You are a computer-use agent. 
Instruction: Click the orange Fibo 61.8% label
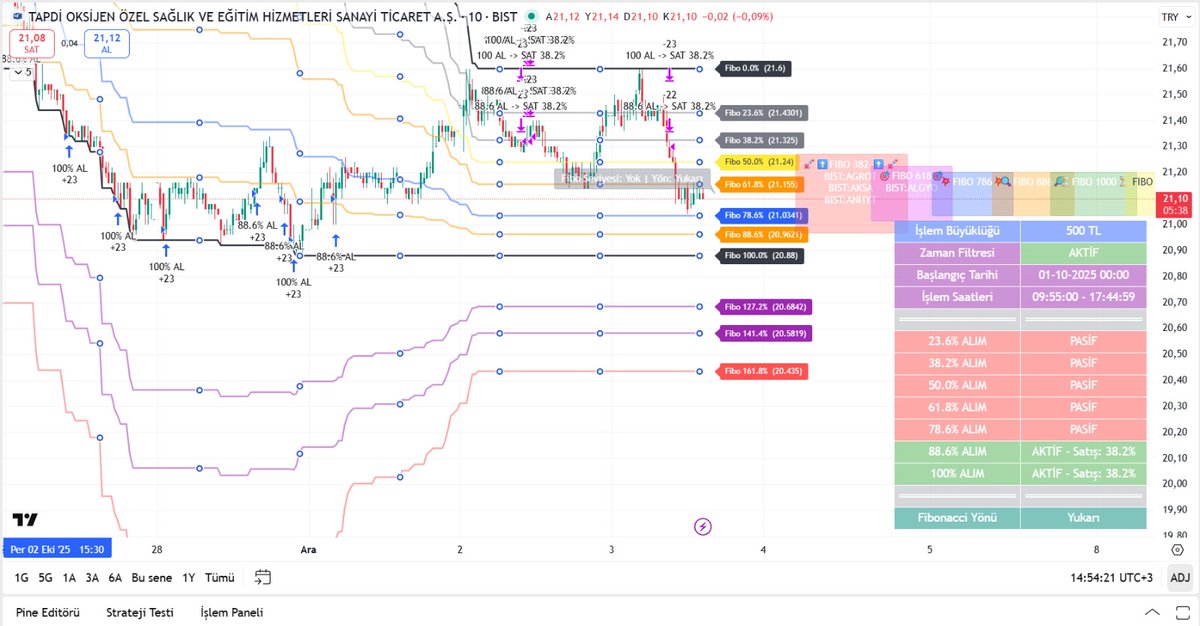pos(760,184)
